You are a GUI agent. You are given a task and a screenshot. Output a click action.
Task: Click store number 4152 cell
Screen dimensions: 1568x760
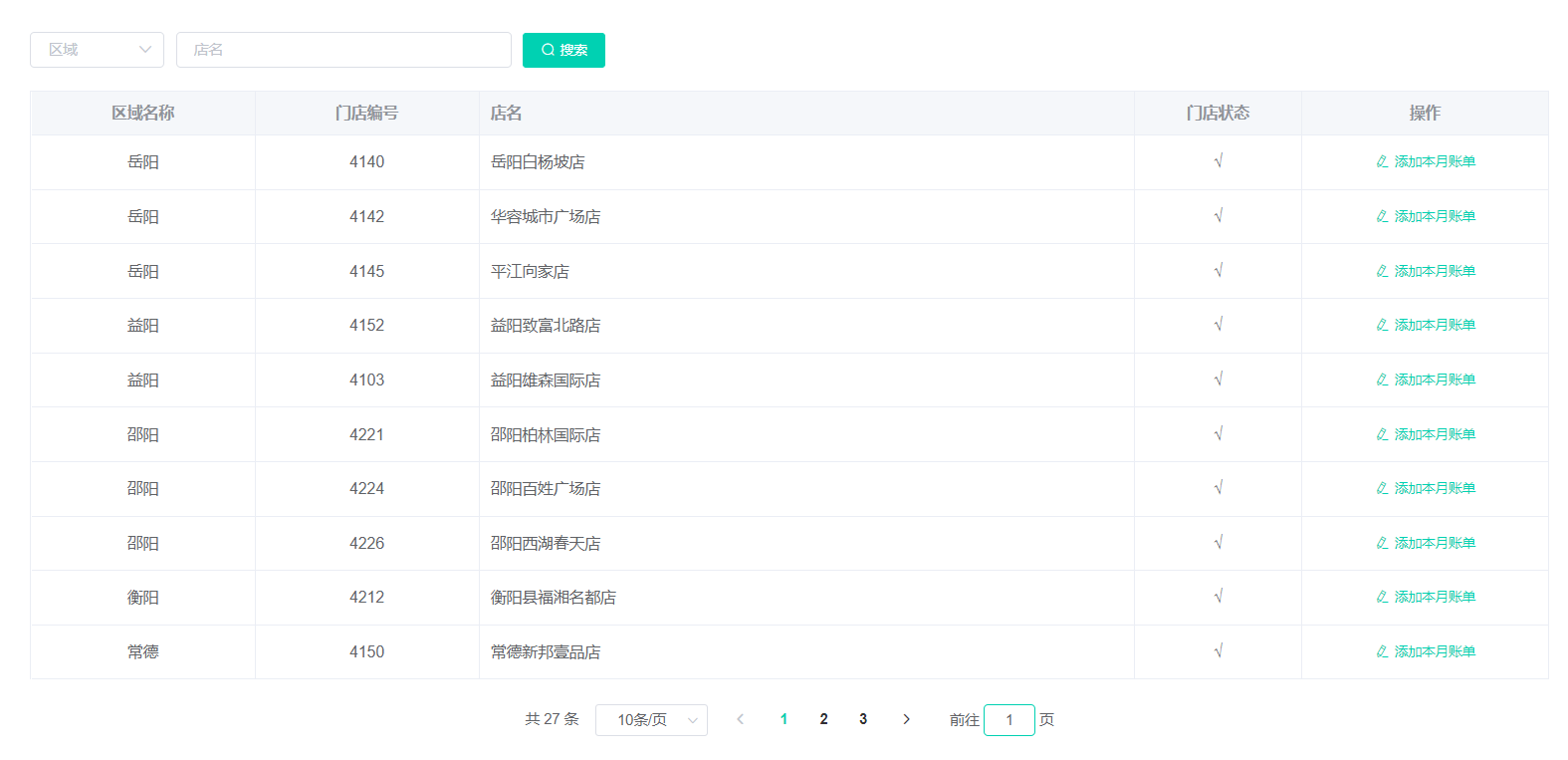tap(366, 326)
